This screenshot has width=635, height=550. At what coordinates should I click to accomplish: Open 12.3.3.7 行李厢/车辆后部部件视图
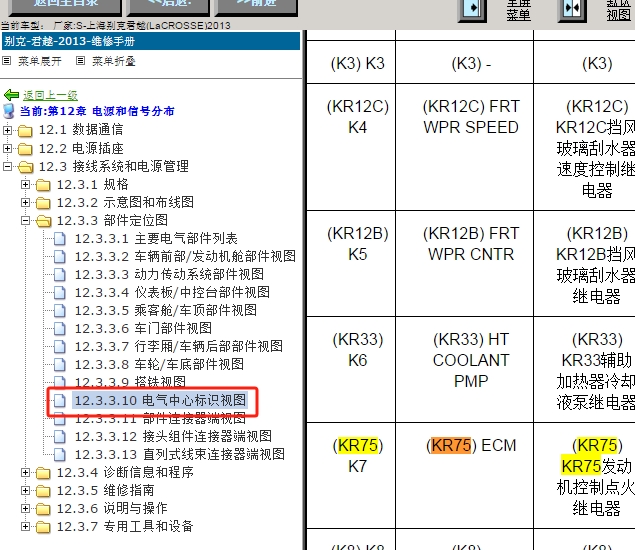tap(179, 347)
